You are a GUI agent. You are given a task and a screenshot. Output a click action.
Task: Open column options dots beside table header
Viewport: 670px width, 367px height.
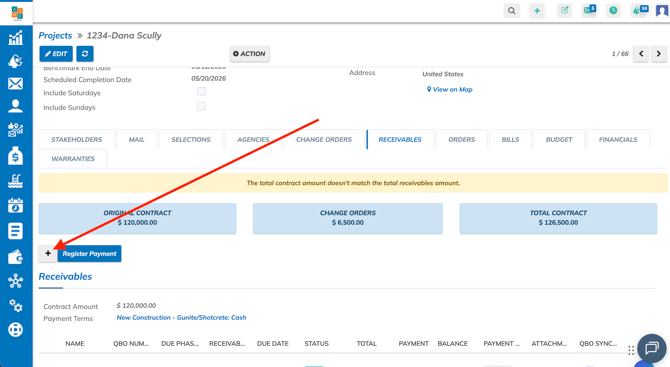click(631, 350)
